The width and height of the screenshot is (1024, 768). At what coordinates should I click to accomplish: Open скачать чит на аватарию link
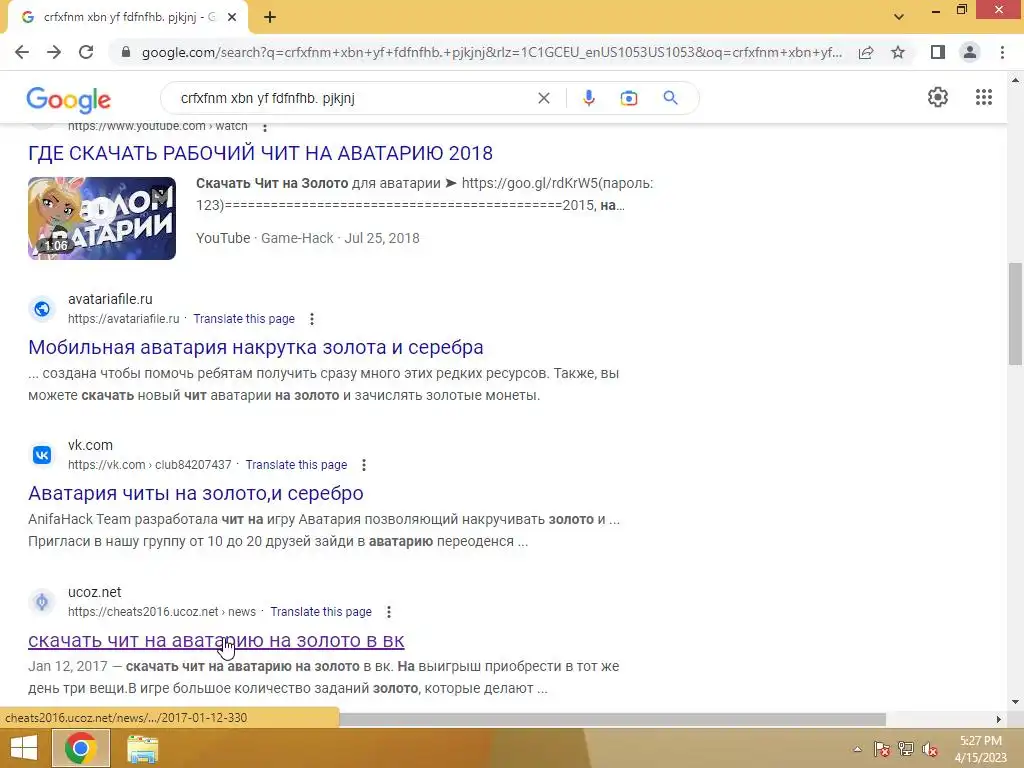click(216, 640)
